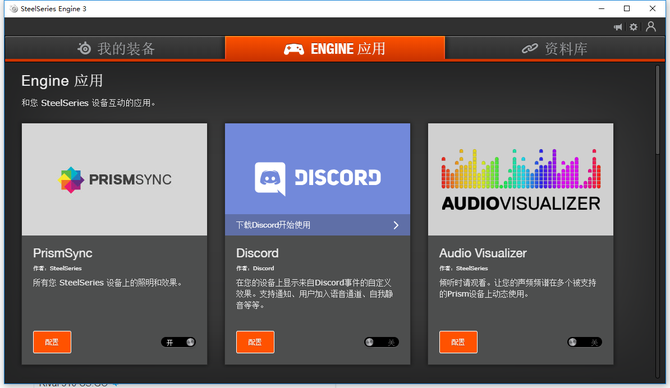670x388 pixels.
Task: Click the 配置 button for PrismSync
Action: click(52, 342)
